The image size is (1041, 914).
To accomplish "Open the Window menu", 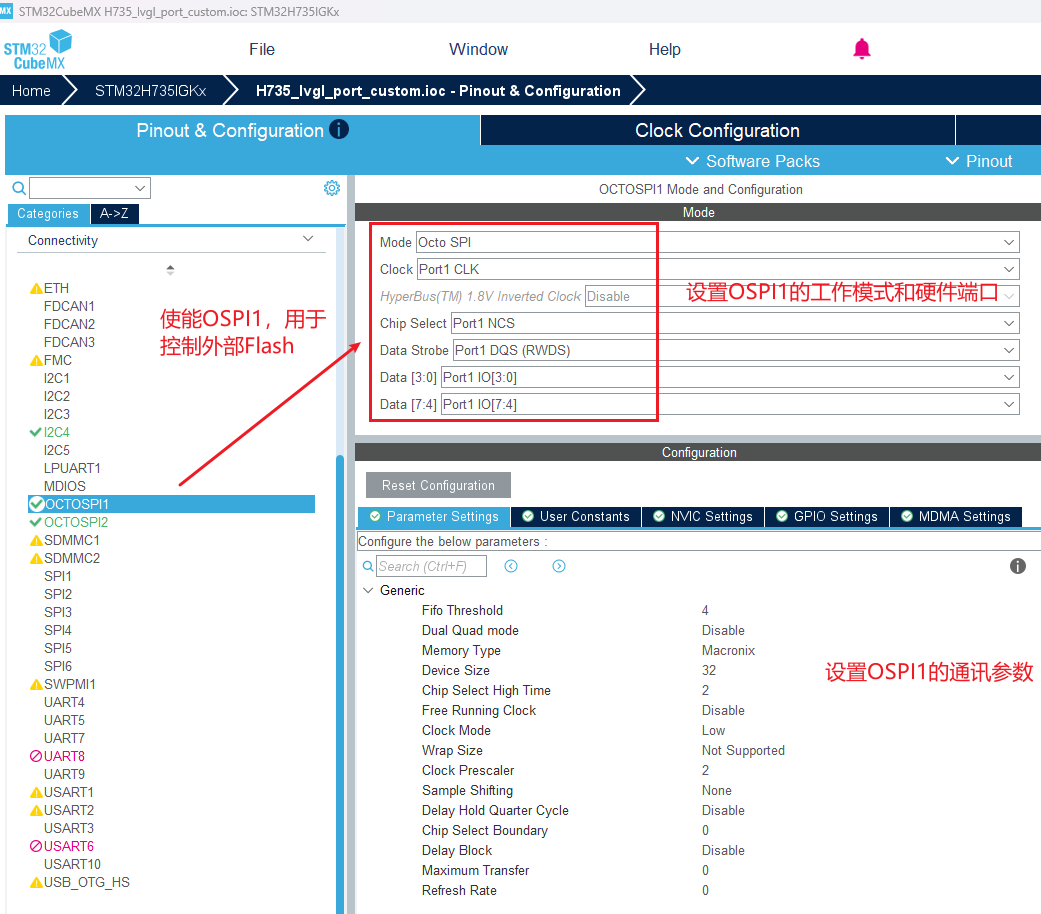I will pyautogui.click(x=478, y=49).
